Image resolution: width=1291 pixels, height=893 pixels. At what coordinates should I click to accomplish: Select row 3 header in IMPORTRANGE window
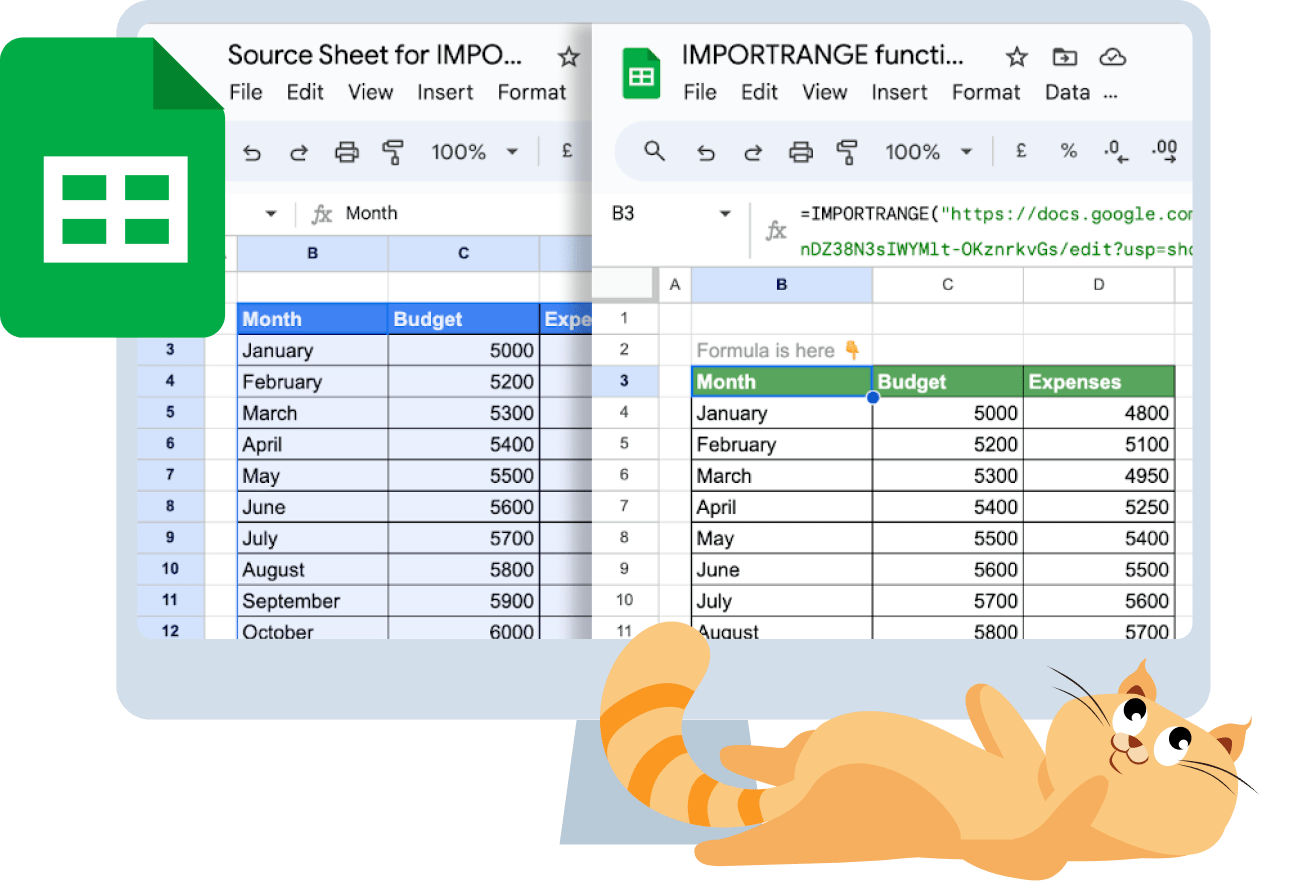pos(625,381)
